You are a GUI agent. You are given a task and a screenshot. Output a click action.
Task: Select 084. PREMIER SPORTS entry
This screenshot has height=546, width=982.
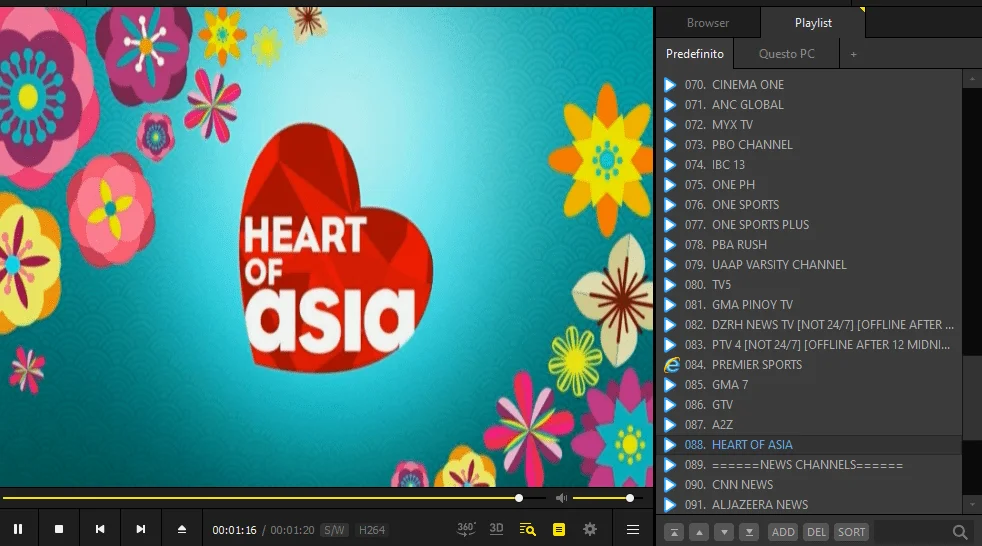[x=809, y=365]
